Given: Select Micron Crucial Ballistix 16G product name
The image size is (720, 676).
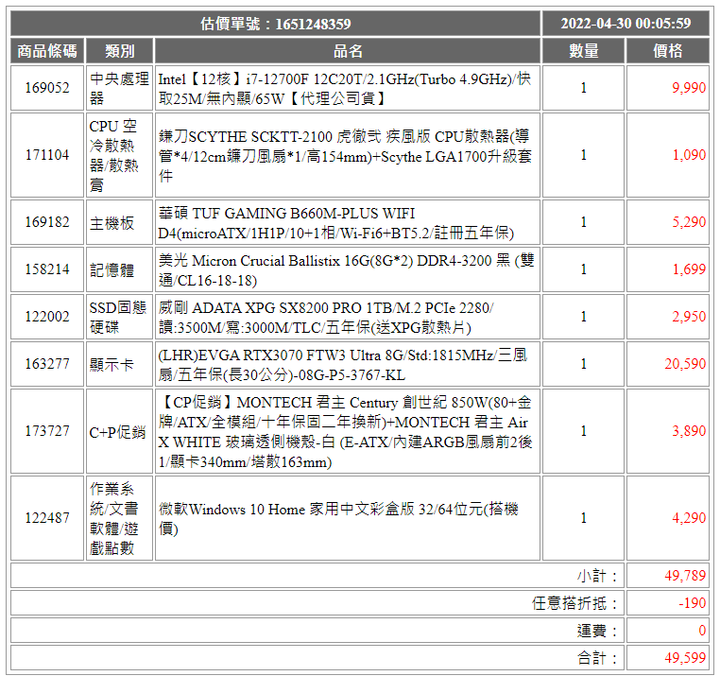Looking at the screenshot, I should pyautogui.click(x=346, y=270).
